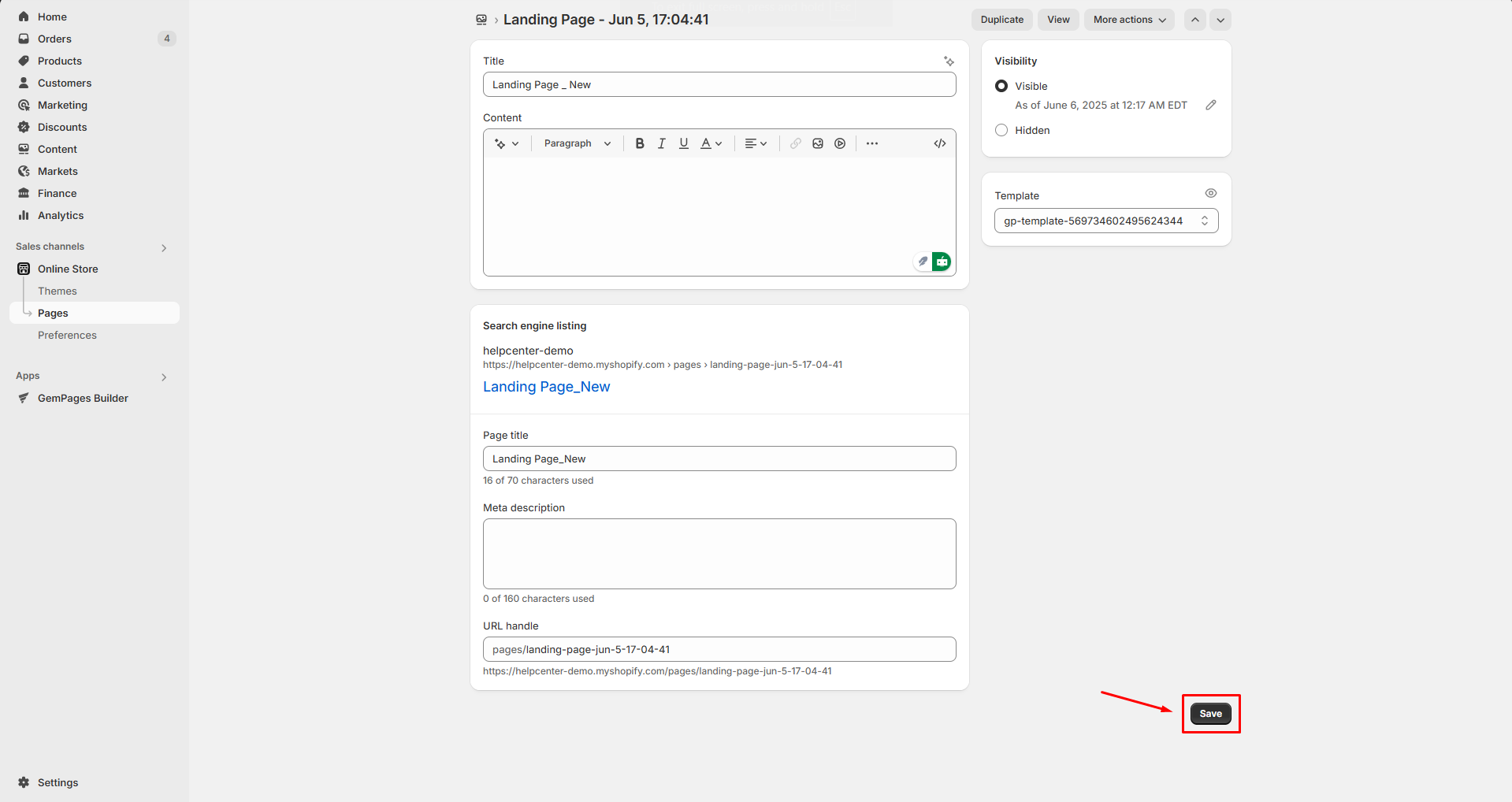Open the template selection dropdown
This screenshot has width=1512, height=802.
1105,221
